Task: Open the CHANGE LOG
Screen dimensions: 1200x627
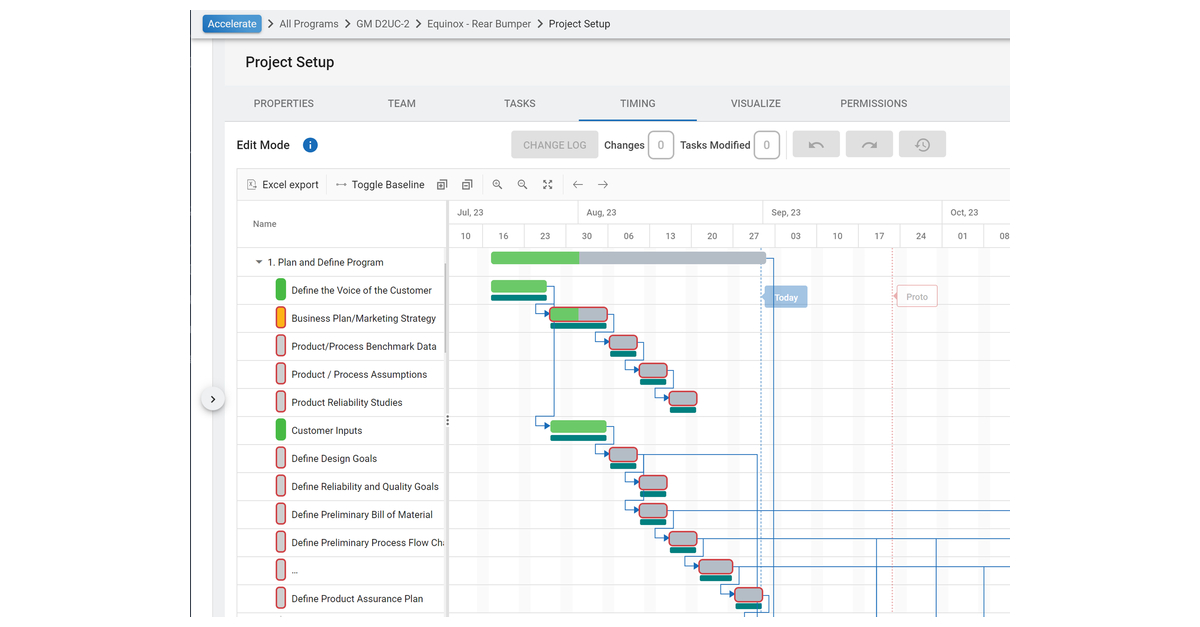Action: 554,144
